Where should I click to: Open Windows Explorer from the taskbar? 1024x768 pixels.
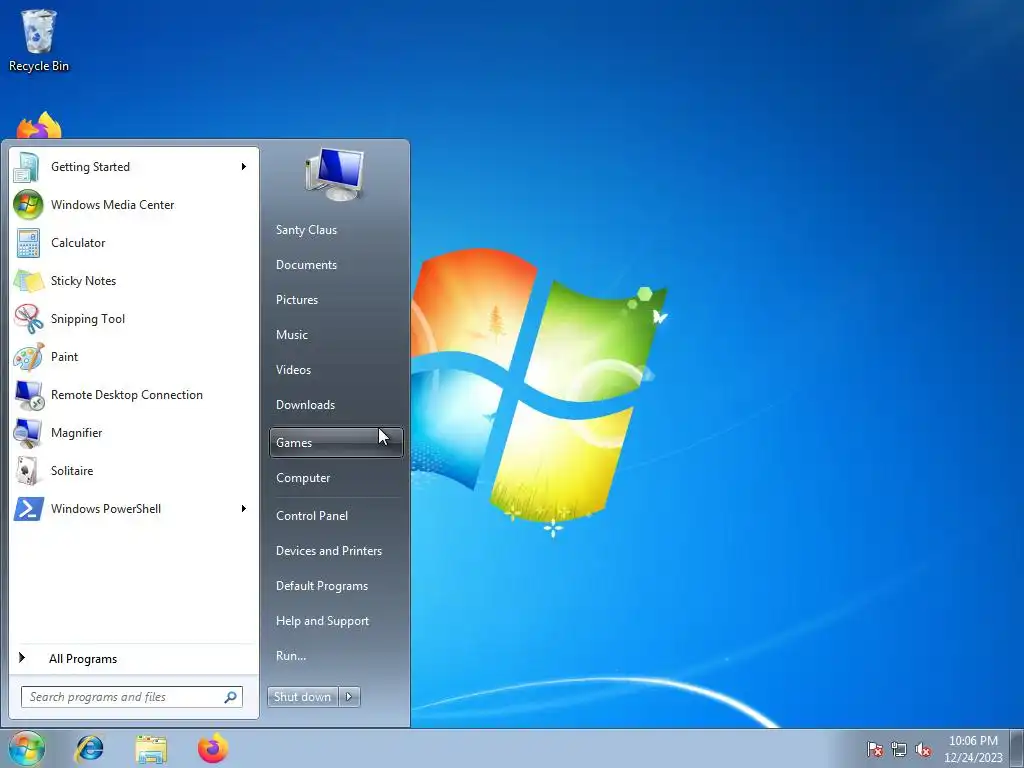click(151, 748)
